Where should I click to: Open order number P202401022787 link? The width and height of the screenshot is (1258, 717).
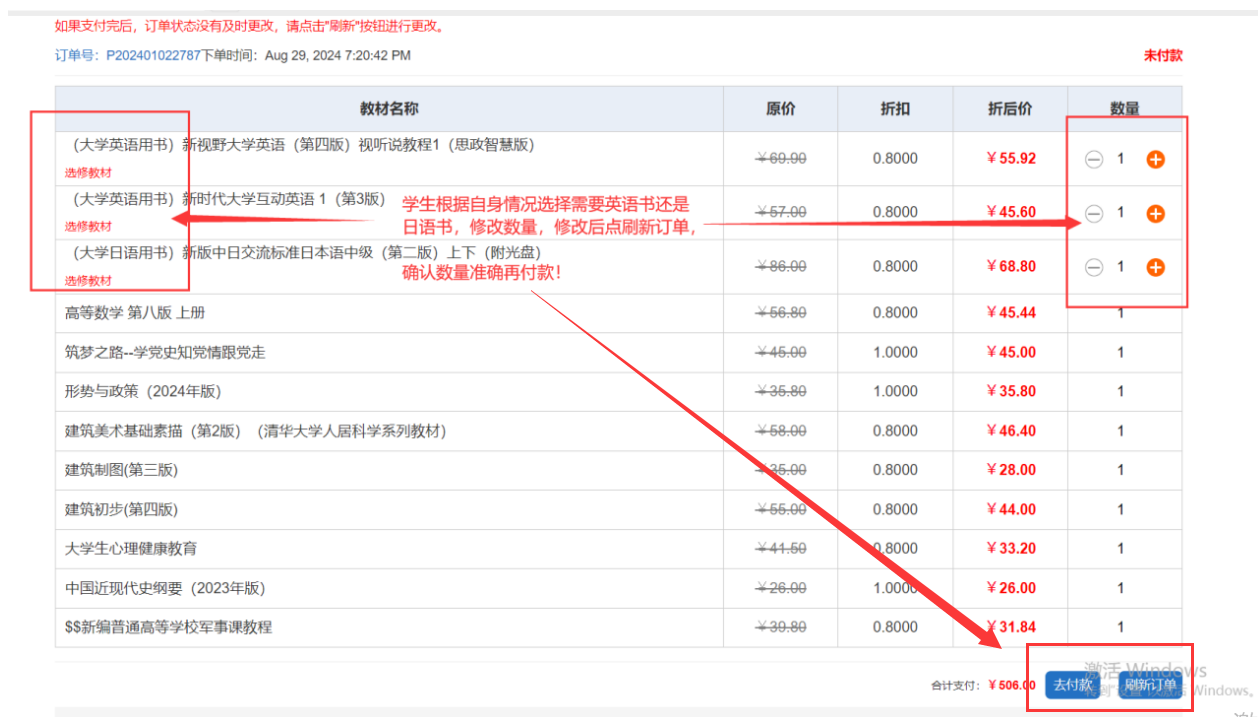click(x=154, y=55)
